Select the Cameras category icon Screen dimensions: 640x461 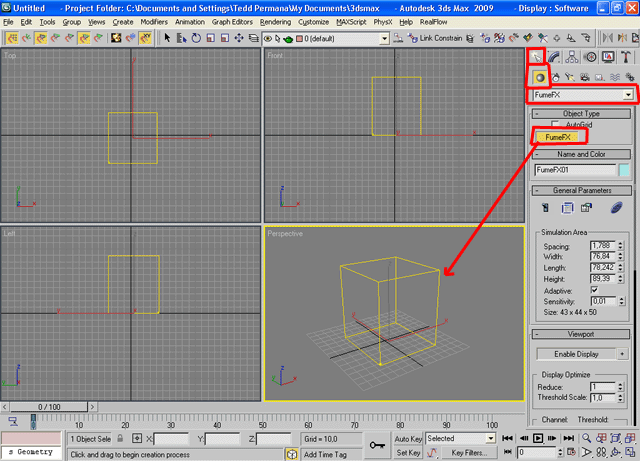click(x=585, y=77)
